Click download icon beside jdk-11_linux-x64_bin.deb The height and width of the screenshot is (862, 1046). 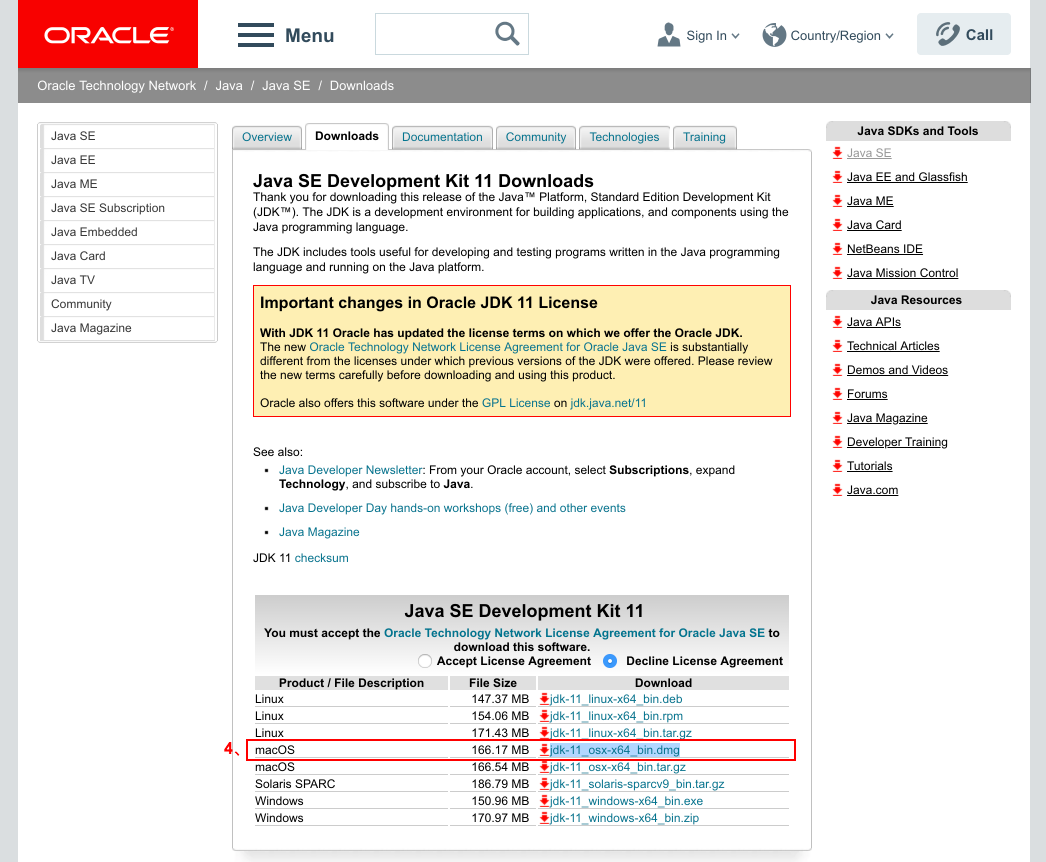pos(544,699)
